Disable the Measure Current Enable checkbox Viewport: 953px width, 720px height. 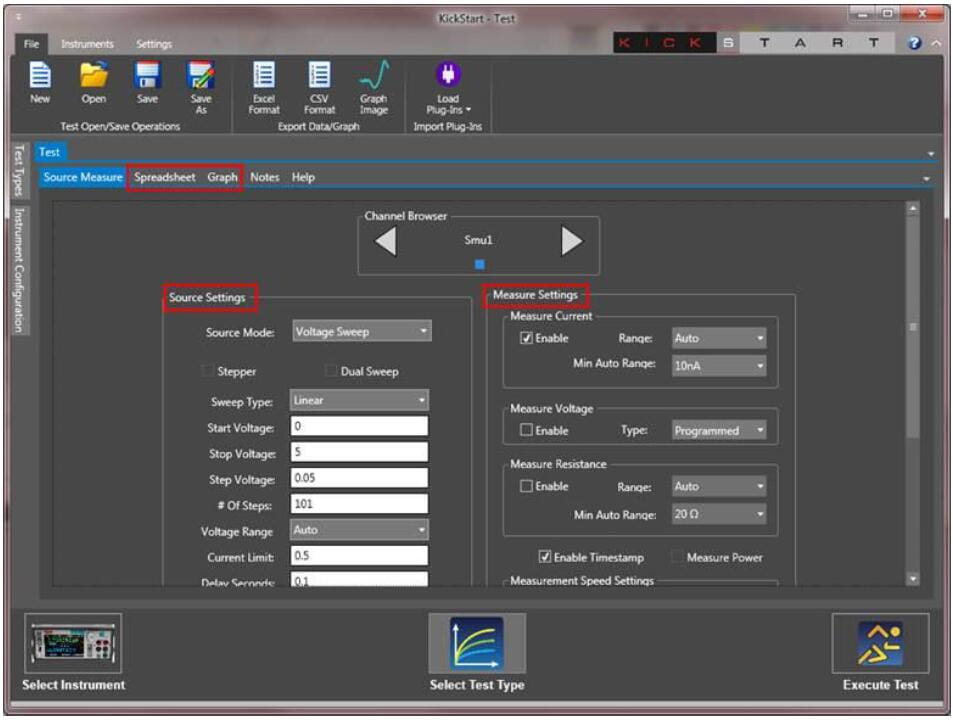pyautogui.click(x=527, y=338)
